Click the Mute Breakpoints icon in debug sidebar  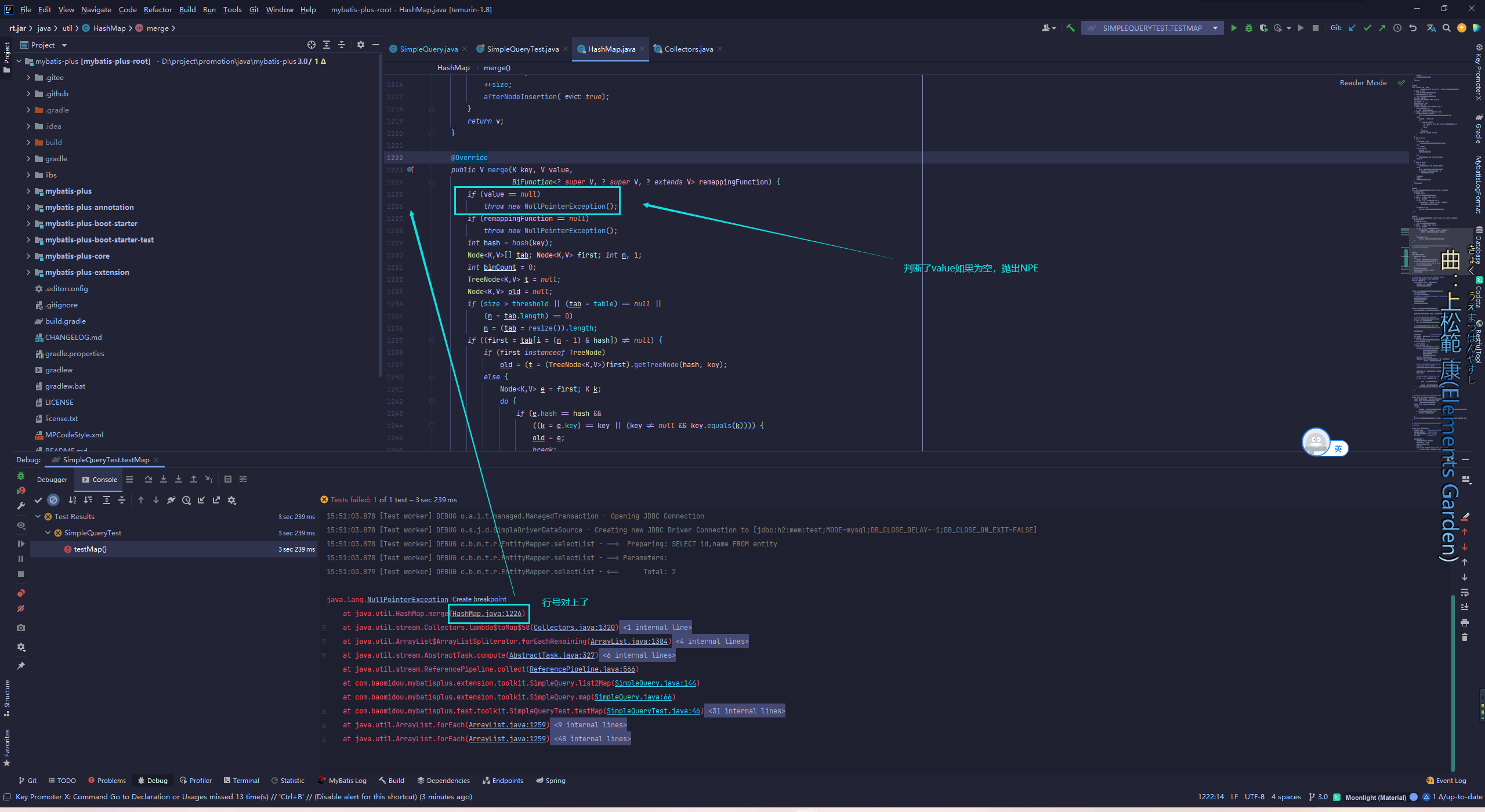pyautogui.click(x=21, y=608)
